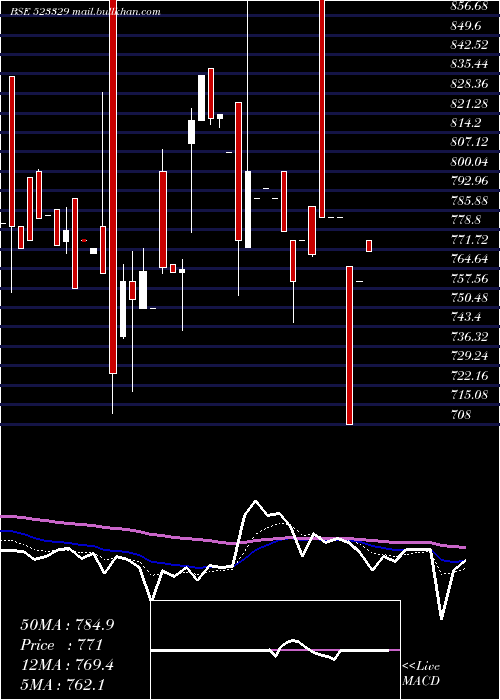Select the 12MA : 769.4 readout
Image resolution: width=500 pixels, height=700 pixels.
pos(67,665)
